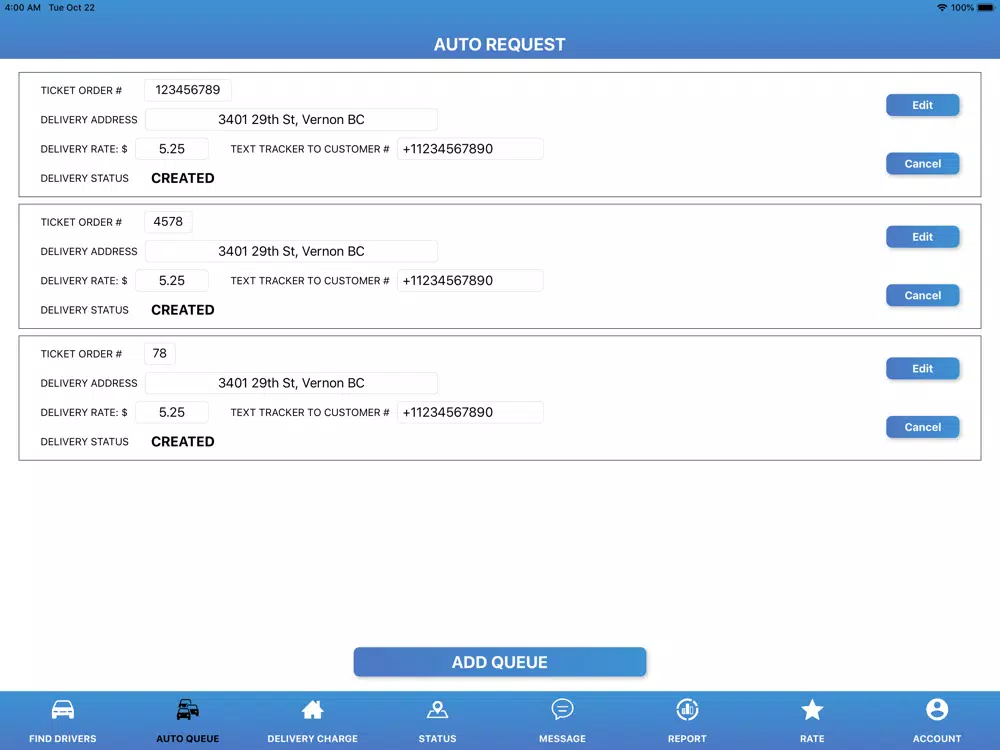The height and width of the screenshot is (750, 1000).
Task: Select ticket order field 4578
Action: (168, 222)
